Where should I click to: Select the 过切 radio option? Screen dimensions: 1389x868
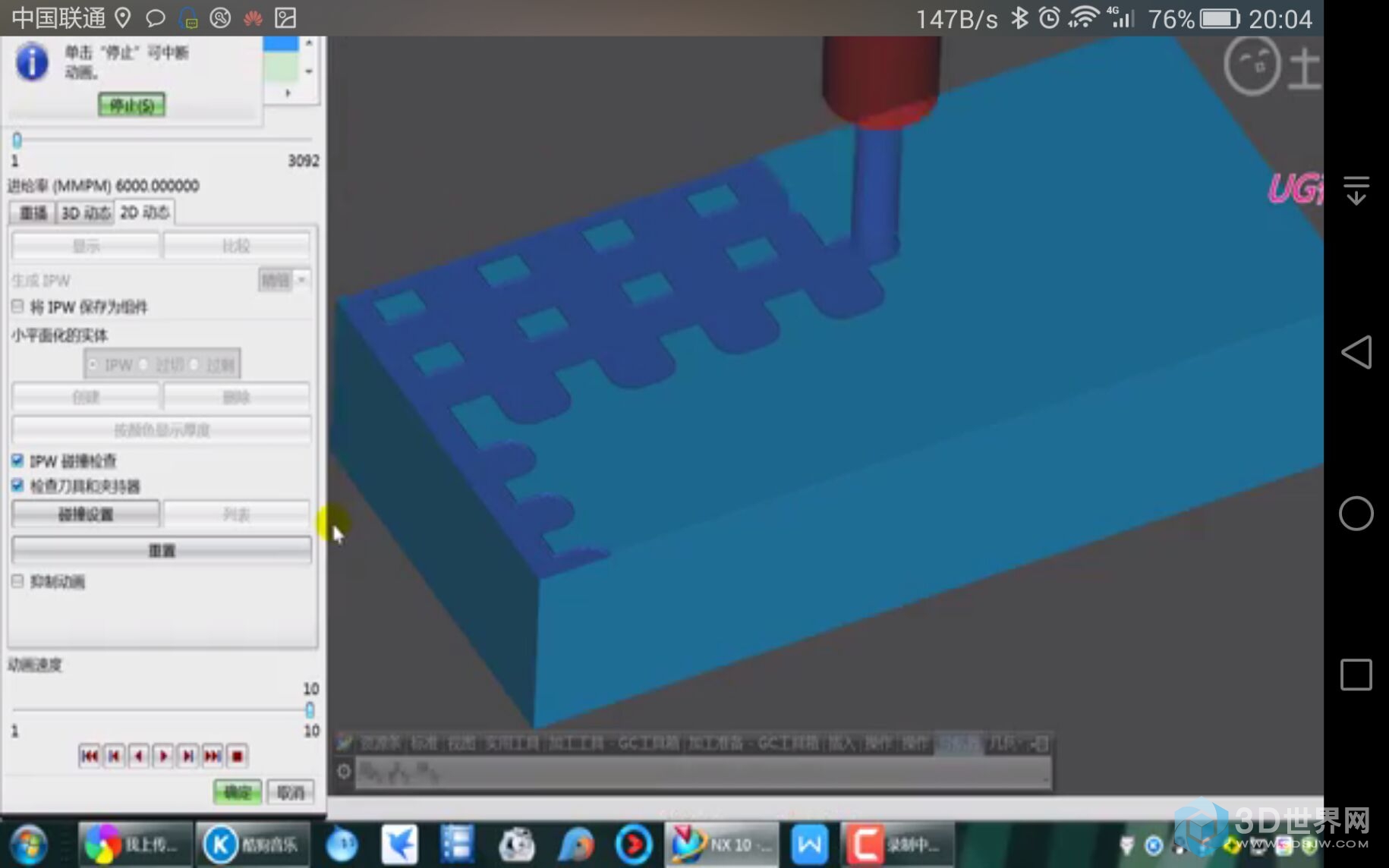[x=143, y=365]
